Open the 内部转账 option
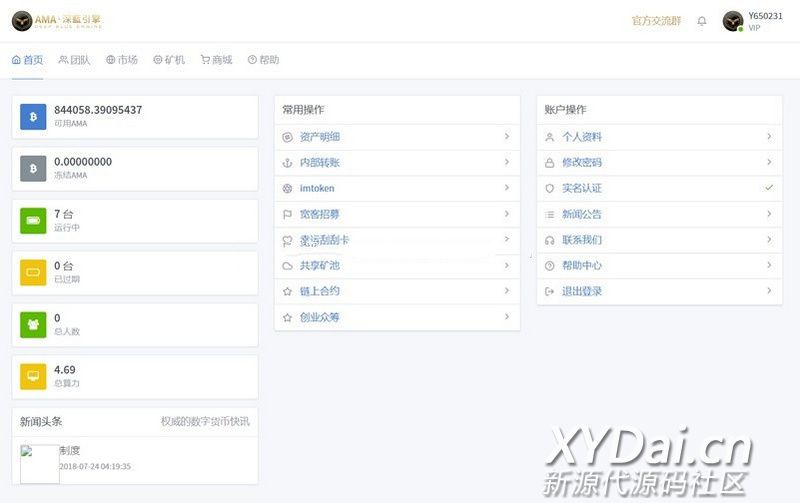The height and width of the screenshot is (503, 800). coord(319,162)
